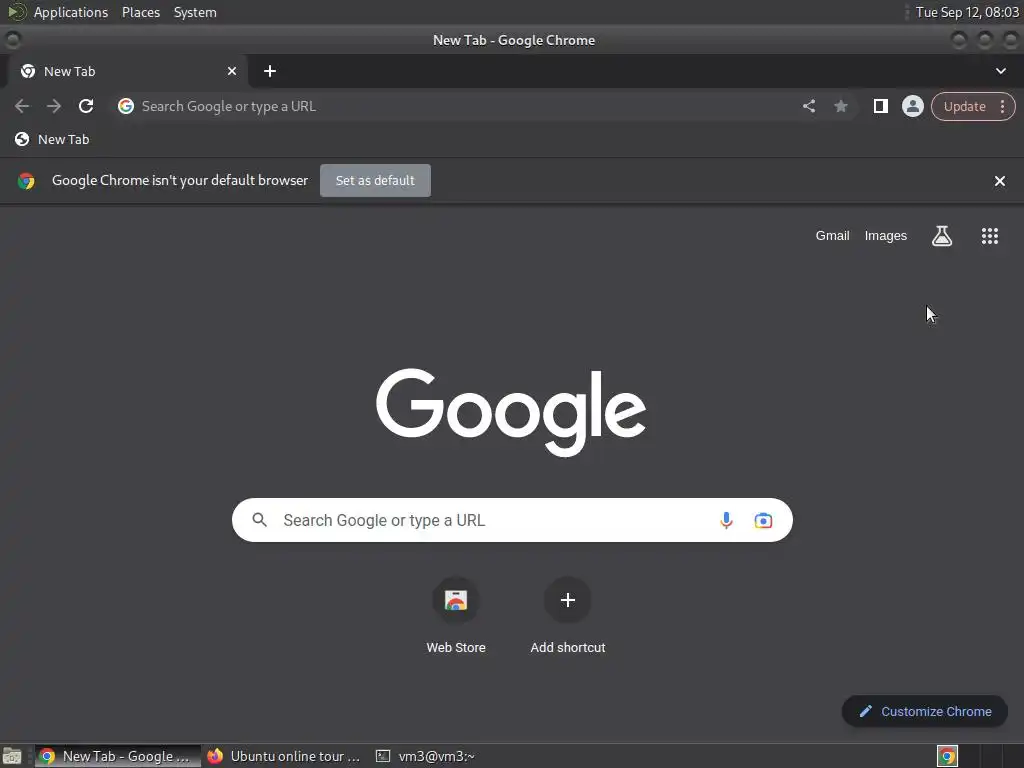
Task: Focus the Google search box
Action: point(512,520)
